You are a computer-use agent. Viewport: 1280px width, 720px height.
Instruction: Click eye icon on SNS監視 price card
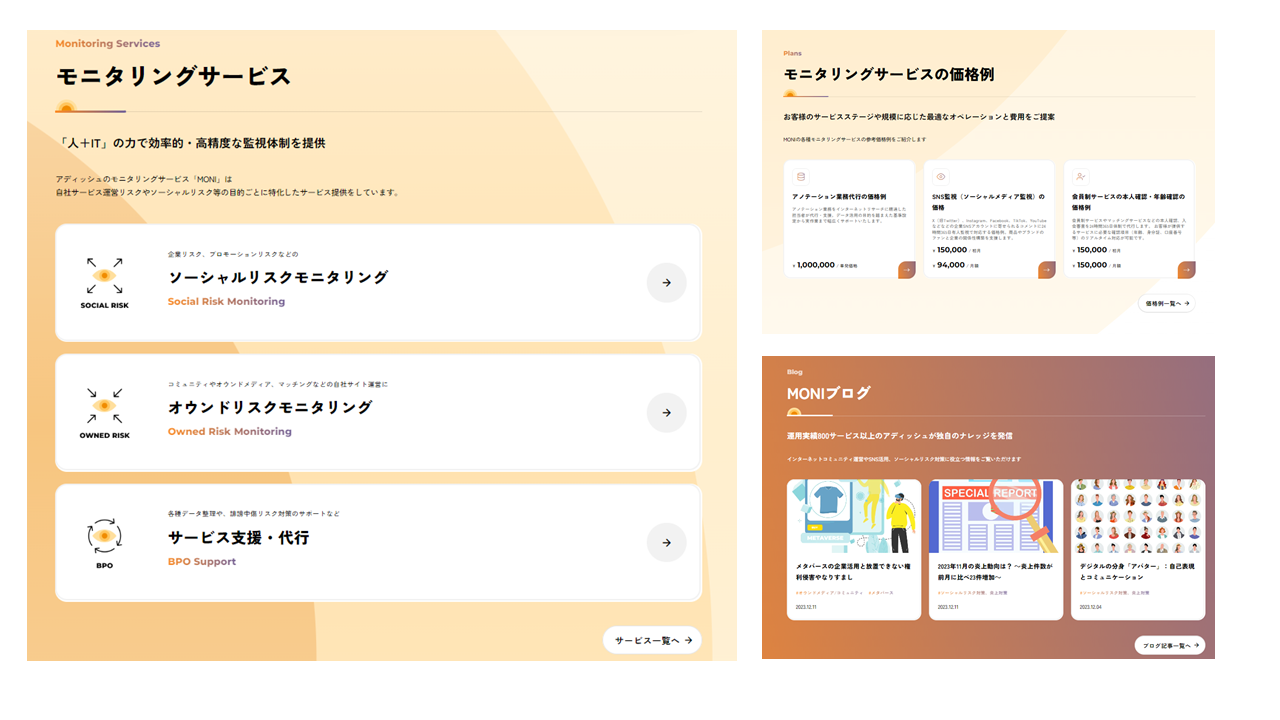click(x=940, y=177)
